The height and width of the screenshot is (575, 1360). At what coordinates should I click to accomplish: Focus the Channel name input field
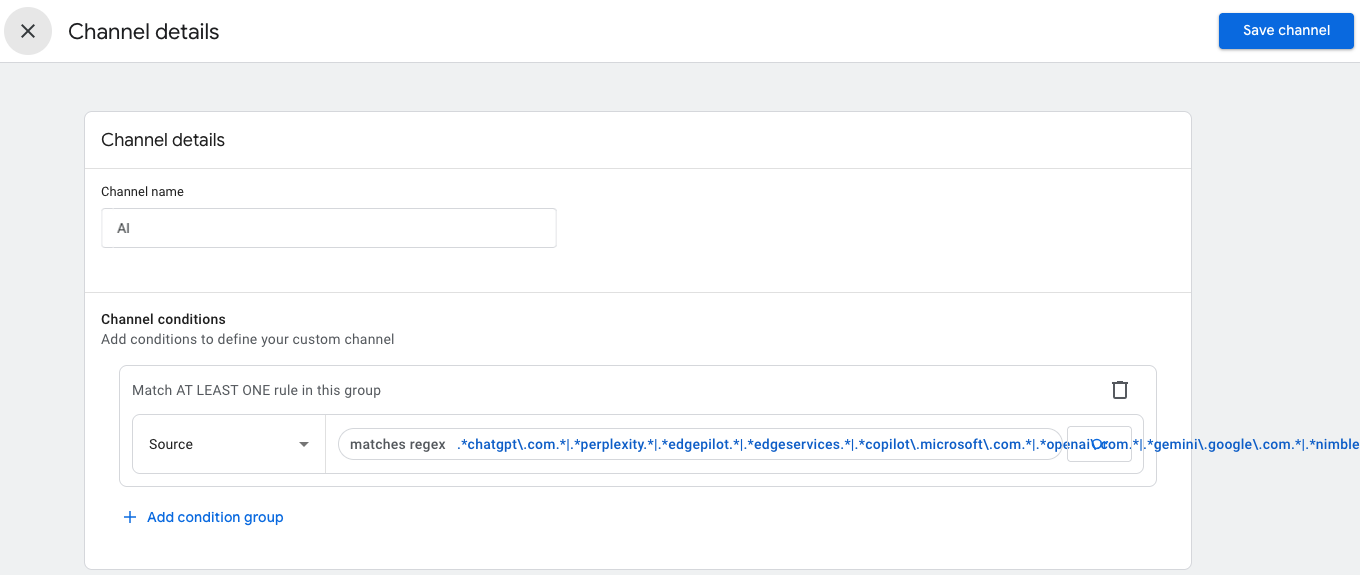point(328,228)
